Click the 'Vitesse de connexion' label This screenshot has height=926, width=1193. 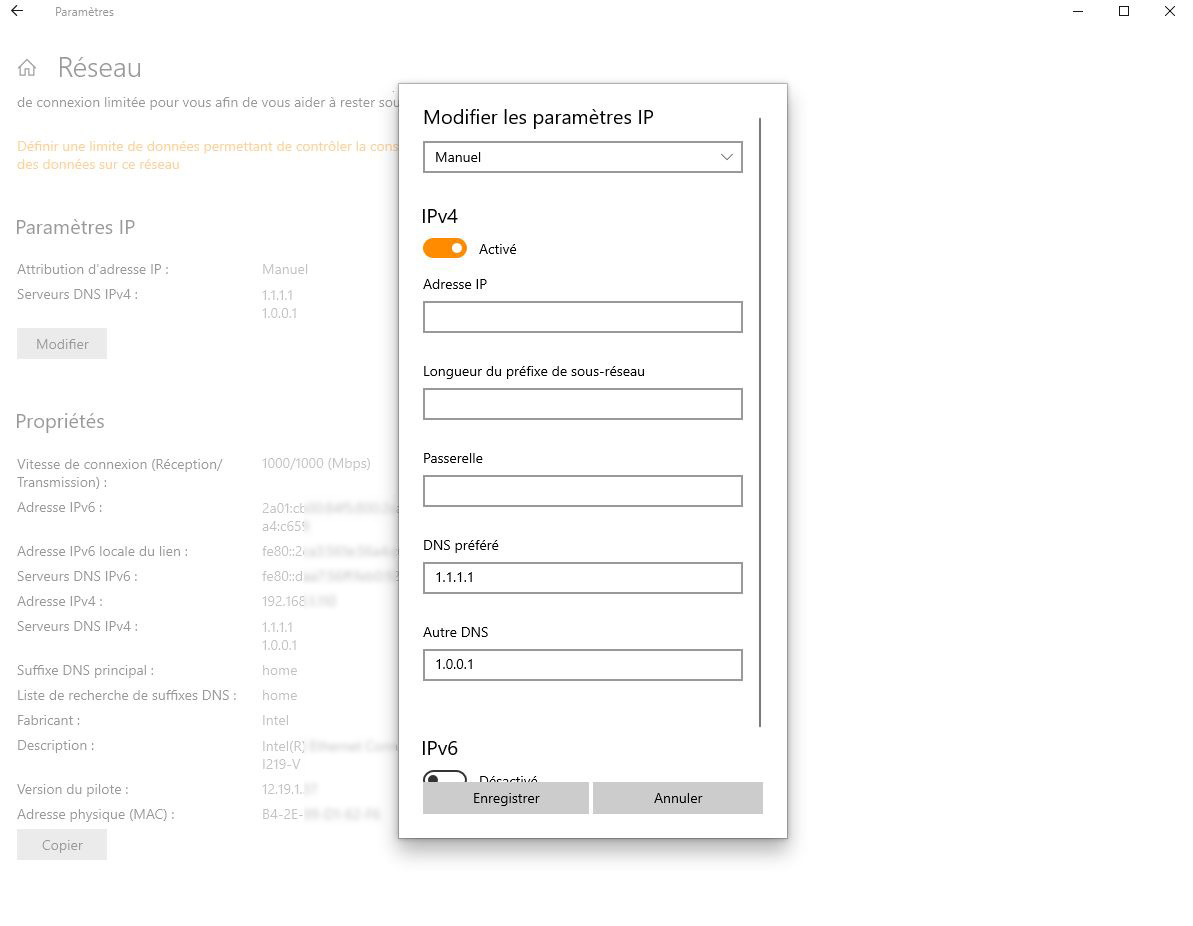click(119, 473)
